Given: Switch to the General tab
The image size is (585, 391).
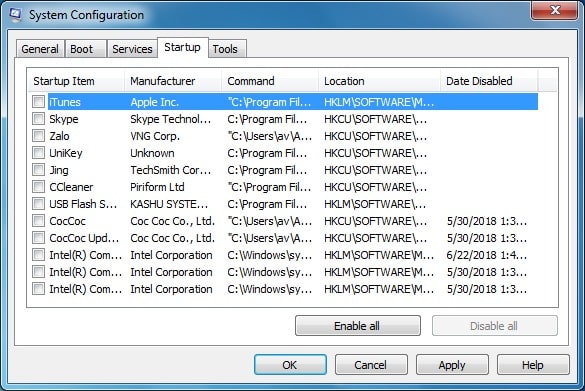Looking at the screenshot, I should point(40,49).
